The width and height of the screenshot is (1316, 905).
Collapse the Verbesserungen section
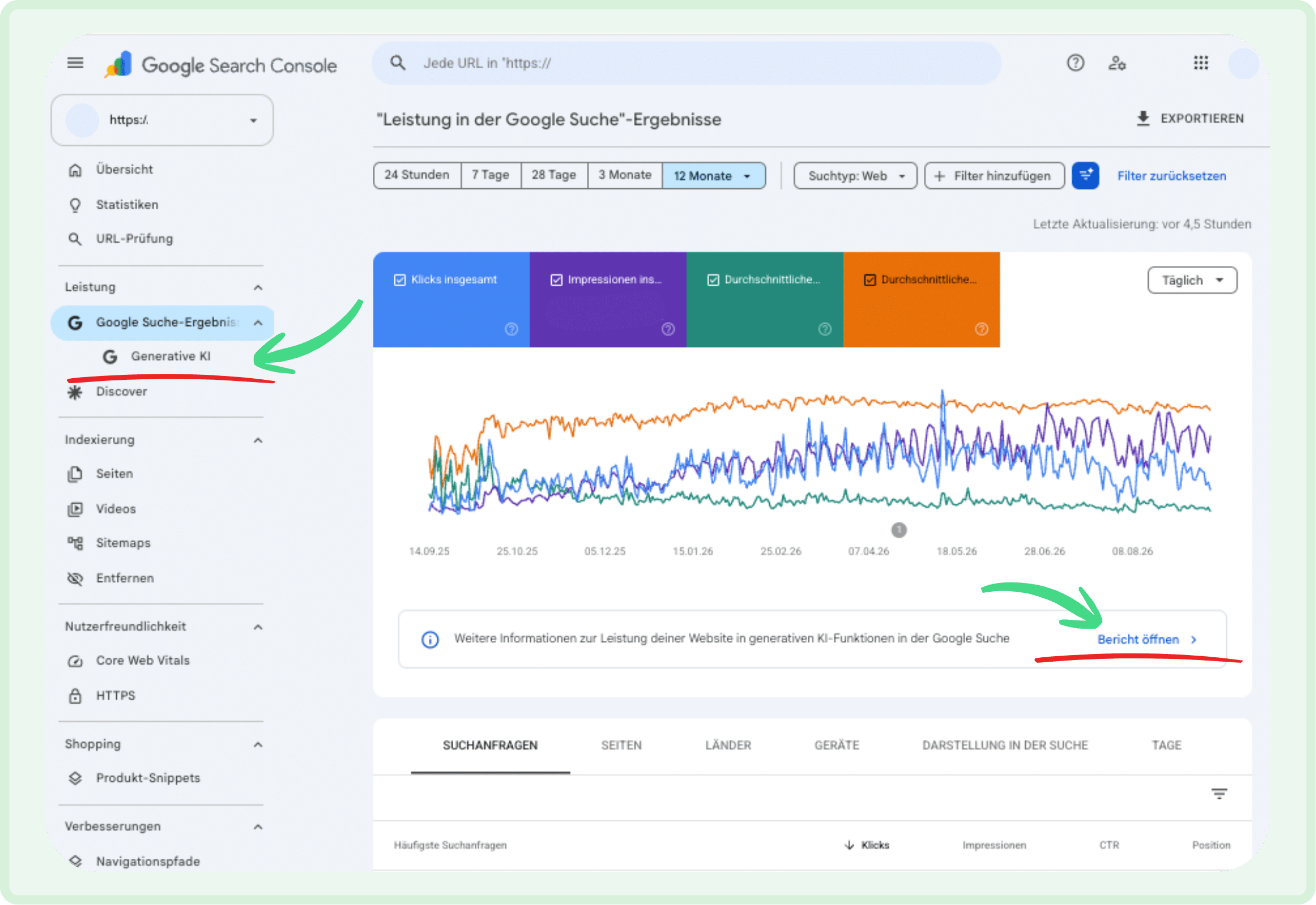[258, 827]
